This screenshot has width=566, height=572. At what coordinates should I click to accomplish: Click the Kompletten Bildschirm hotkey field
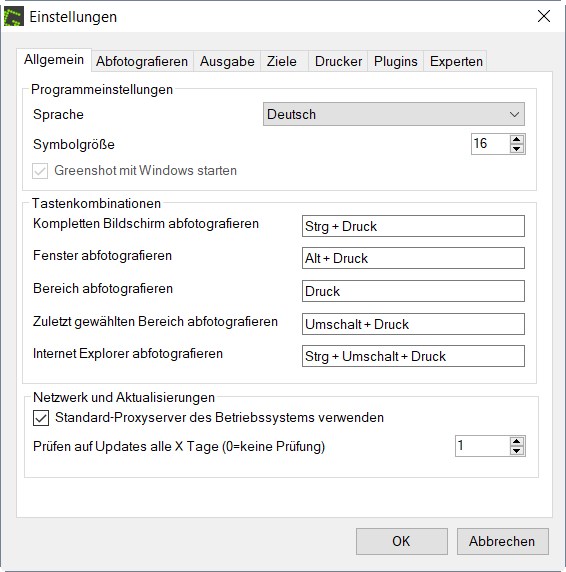[413, 226]
